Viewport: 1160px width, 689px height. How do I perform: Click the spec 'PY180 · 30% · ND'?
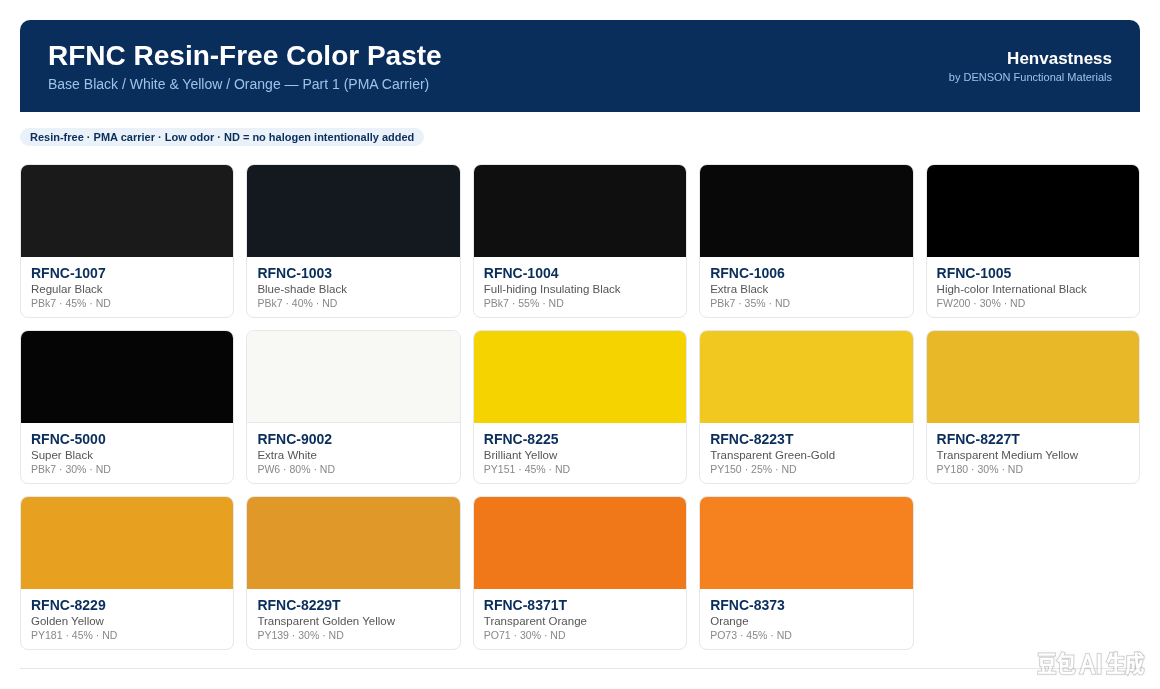(979, 469)
